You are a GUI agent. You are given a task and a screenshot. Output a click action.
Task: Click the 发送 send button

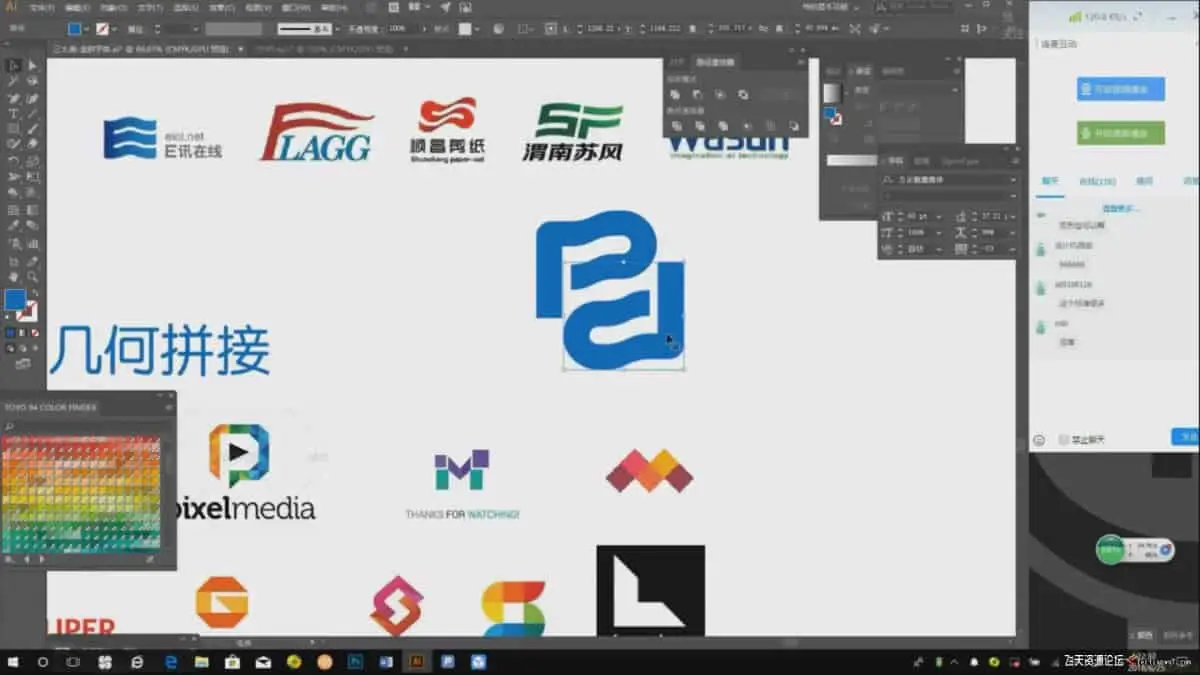click(1186, 437)
